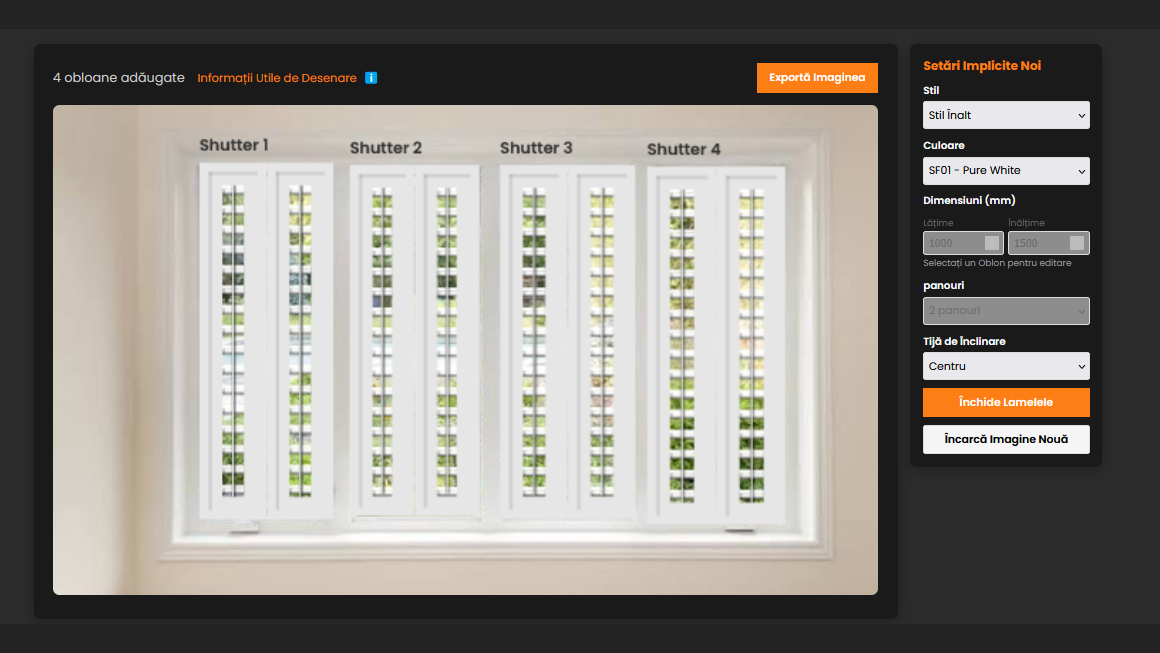Open the panouri dropdown
1160x653 pixels.
click(x=1006, y=311)
